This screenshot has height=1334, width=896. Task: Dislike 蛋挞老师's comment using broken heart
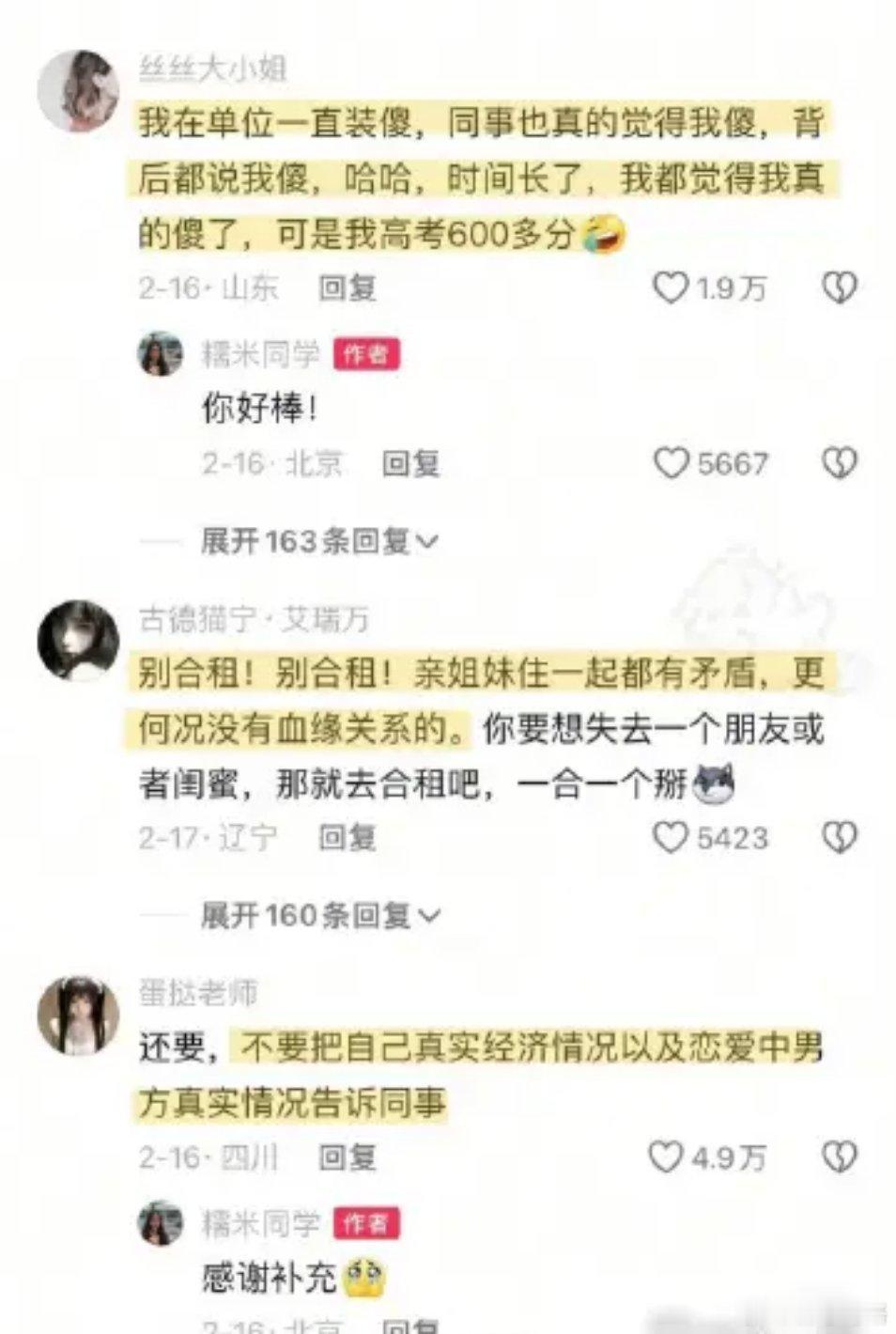pos(839,1156)
